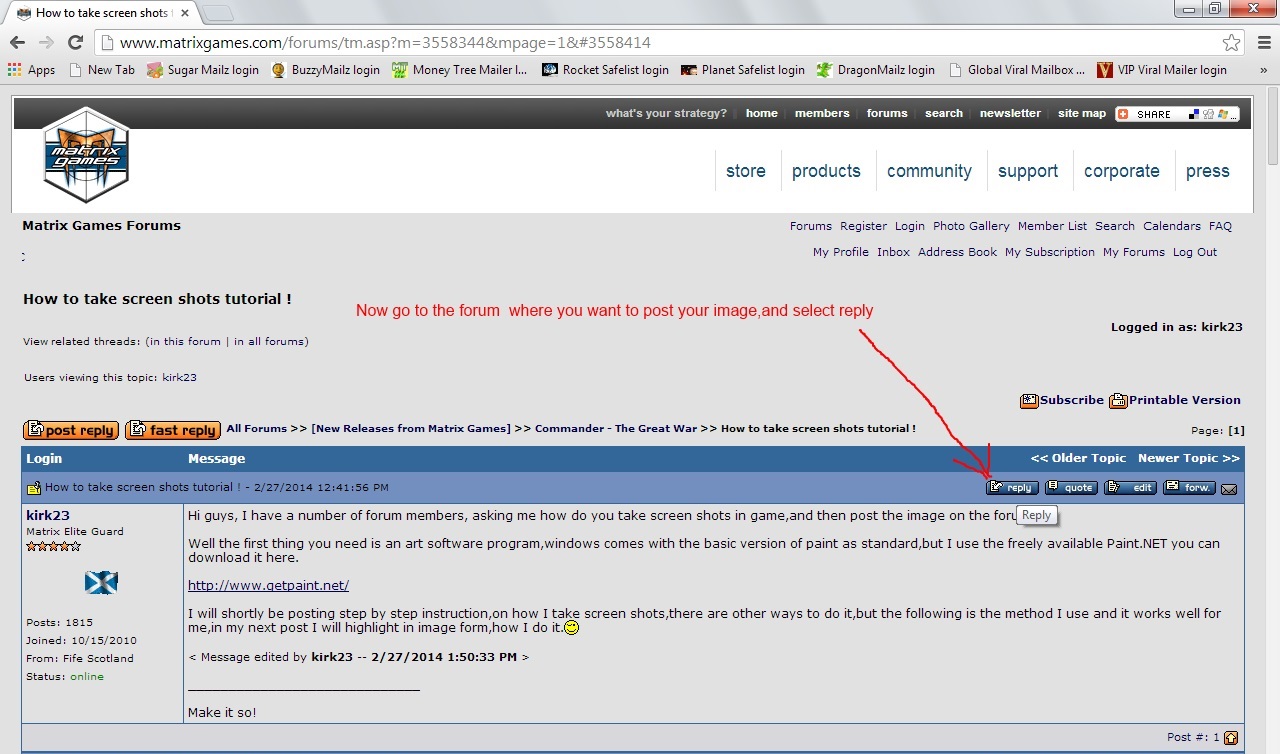The image size is (1280, 754).
Task: Open the Inbox link
Action: [894, 252]
